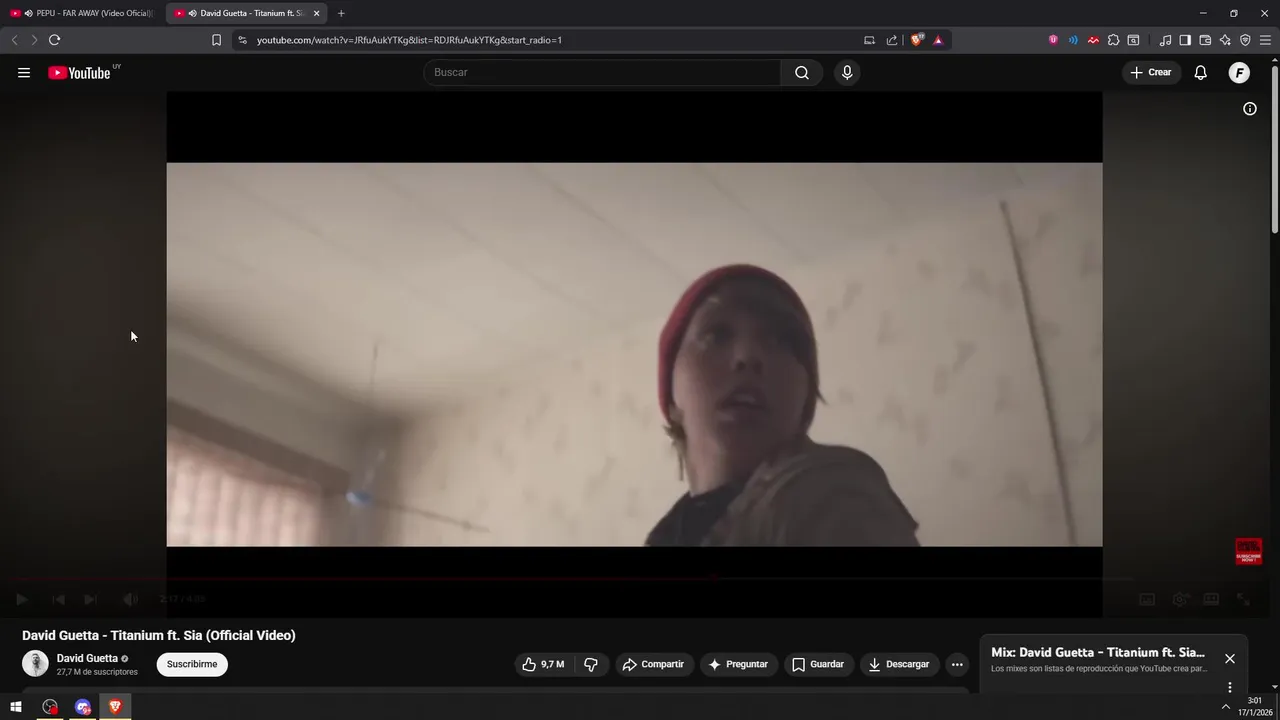
Task: Open the red graph extension icon
Action: tap(1093, 40)
